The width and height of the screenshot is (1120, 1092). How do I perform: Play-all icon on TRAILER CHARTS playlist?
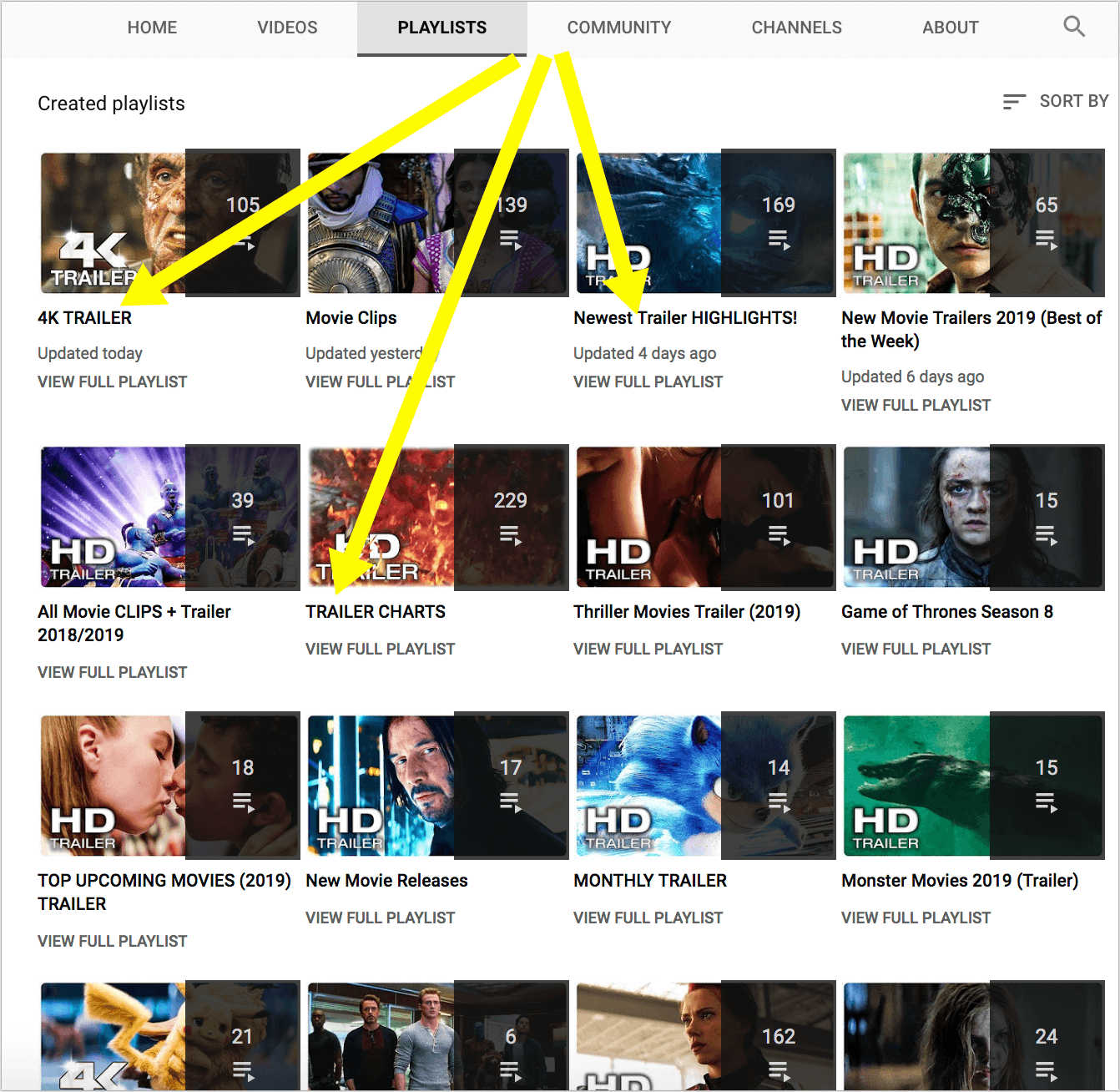point(511,535)
